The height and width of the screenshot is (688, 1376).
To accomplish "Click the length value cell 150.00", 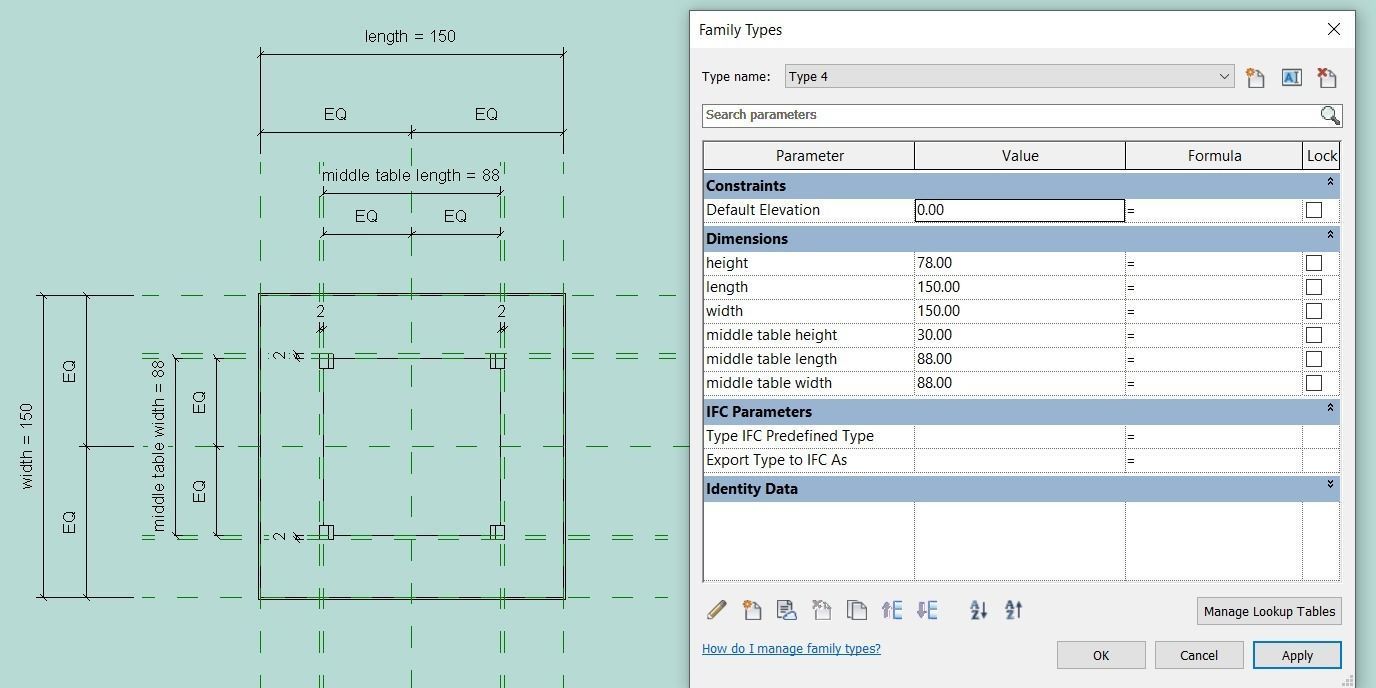I will tap(1020, 287).
